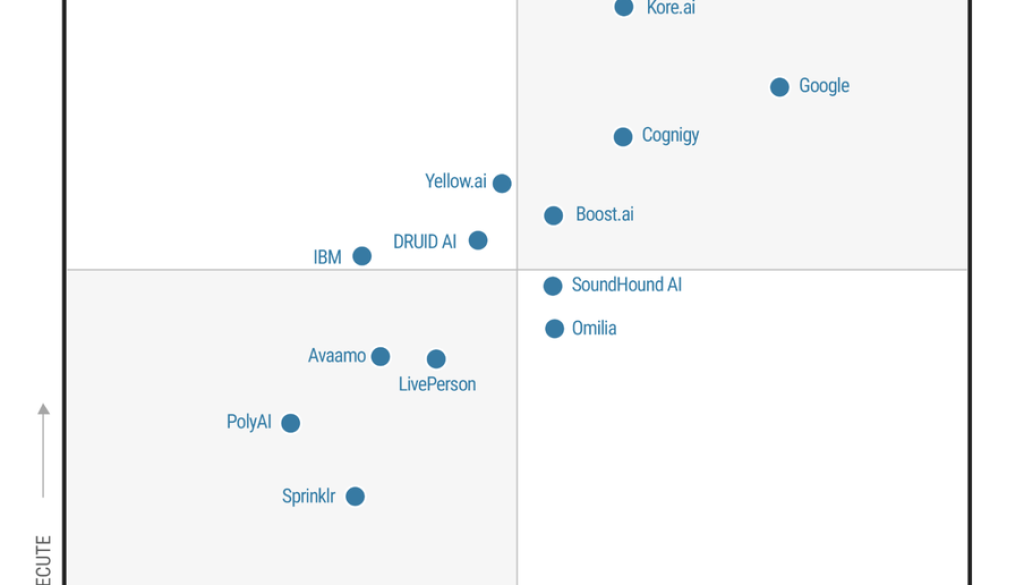Image resolution: width=1024 pixels, height=585 pixels.
Task: Click the LivePerson data point dot
Action: pyautogui.click(x=436, y=359)
